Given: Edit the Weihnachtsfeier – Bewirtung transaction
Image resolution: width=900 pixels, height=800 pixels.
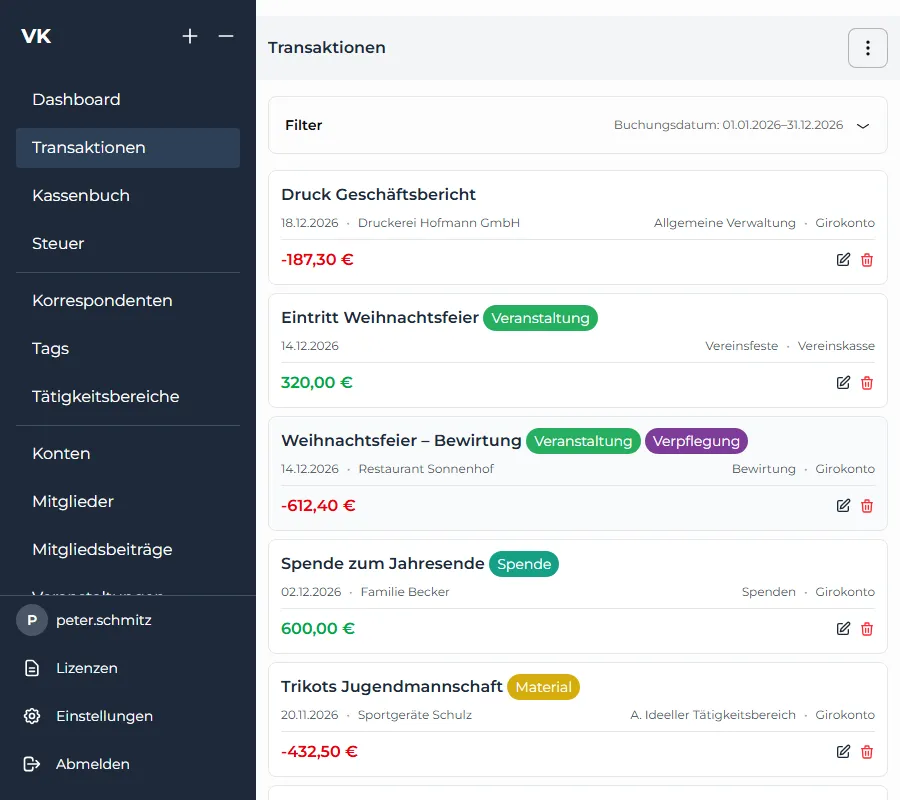Looking at the screenshot, I should (843, 505).
